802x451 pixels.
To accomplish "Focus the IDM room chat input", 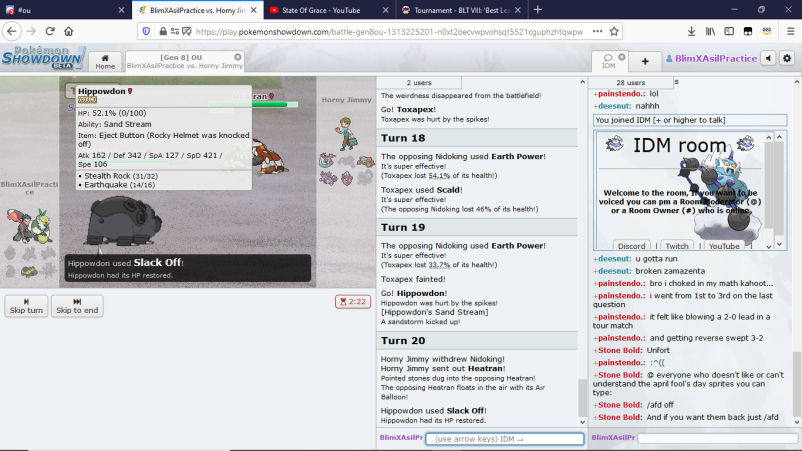I will pos(718,438).
